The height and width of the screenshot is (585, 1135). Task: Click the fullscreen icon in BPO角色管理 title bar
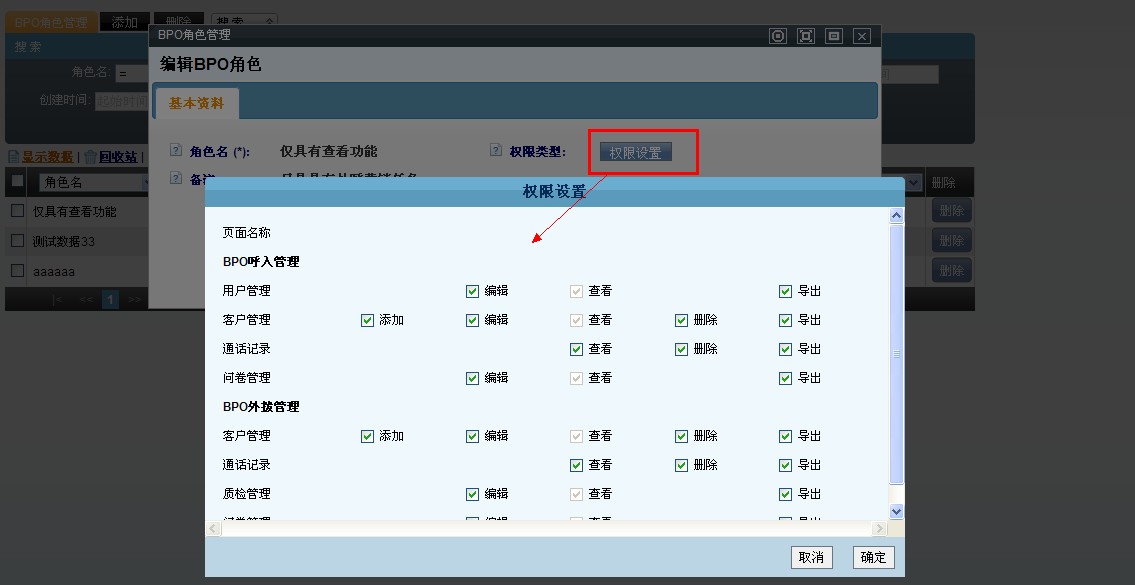[806, 36]
